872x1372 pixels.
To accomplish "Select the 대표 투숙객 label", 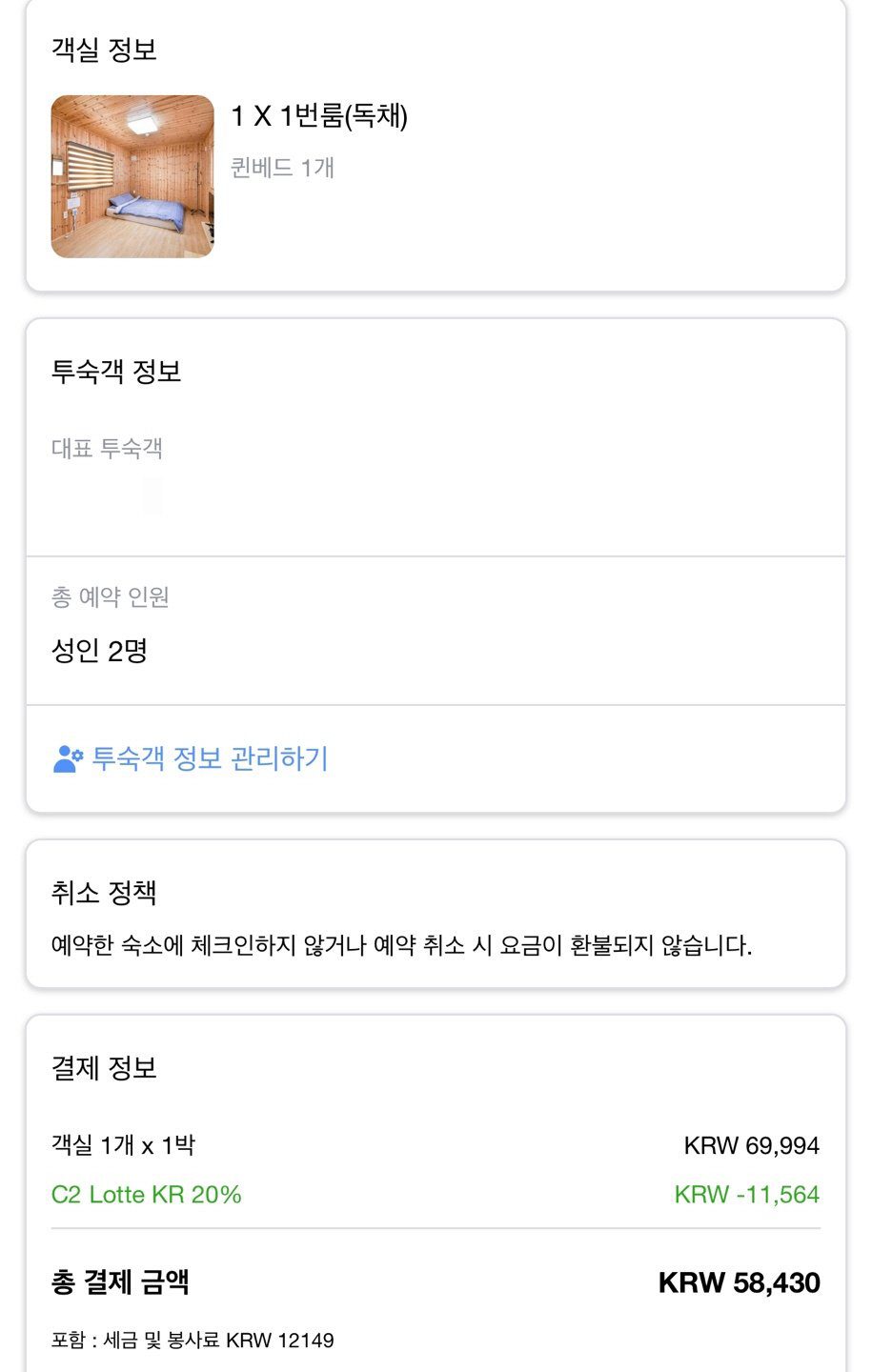I will click(x=107, y=448).
